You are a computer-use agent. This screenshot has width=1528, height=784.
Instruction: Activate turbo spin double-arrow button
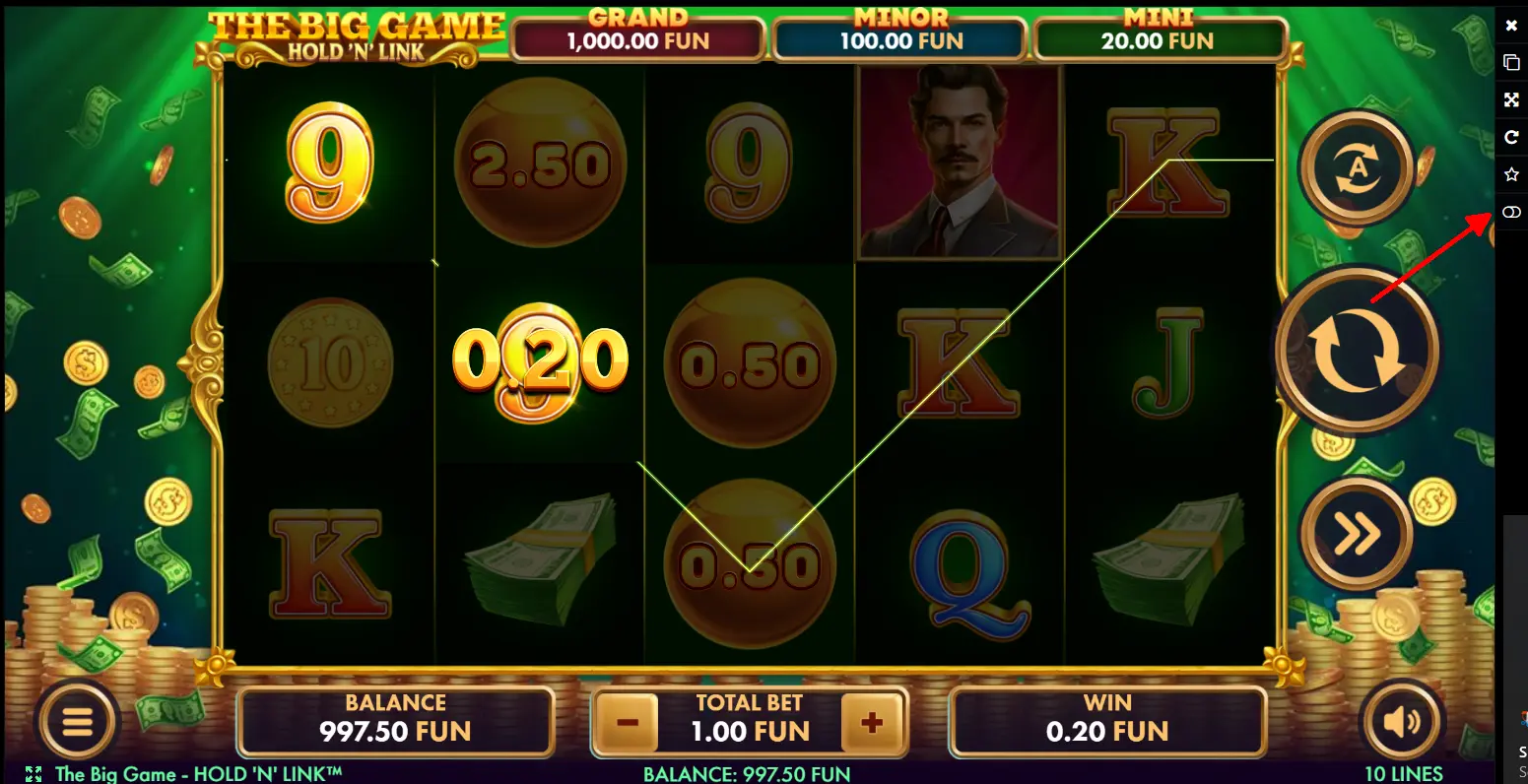coord(1357,535)
